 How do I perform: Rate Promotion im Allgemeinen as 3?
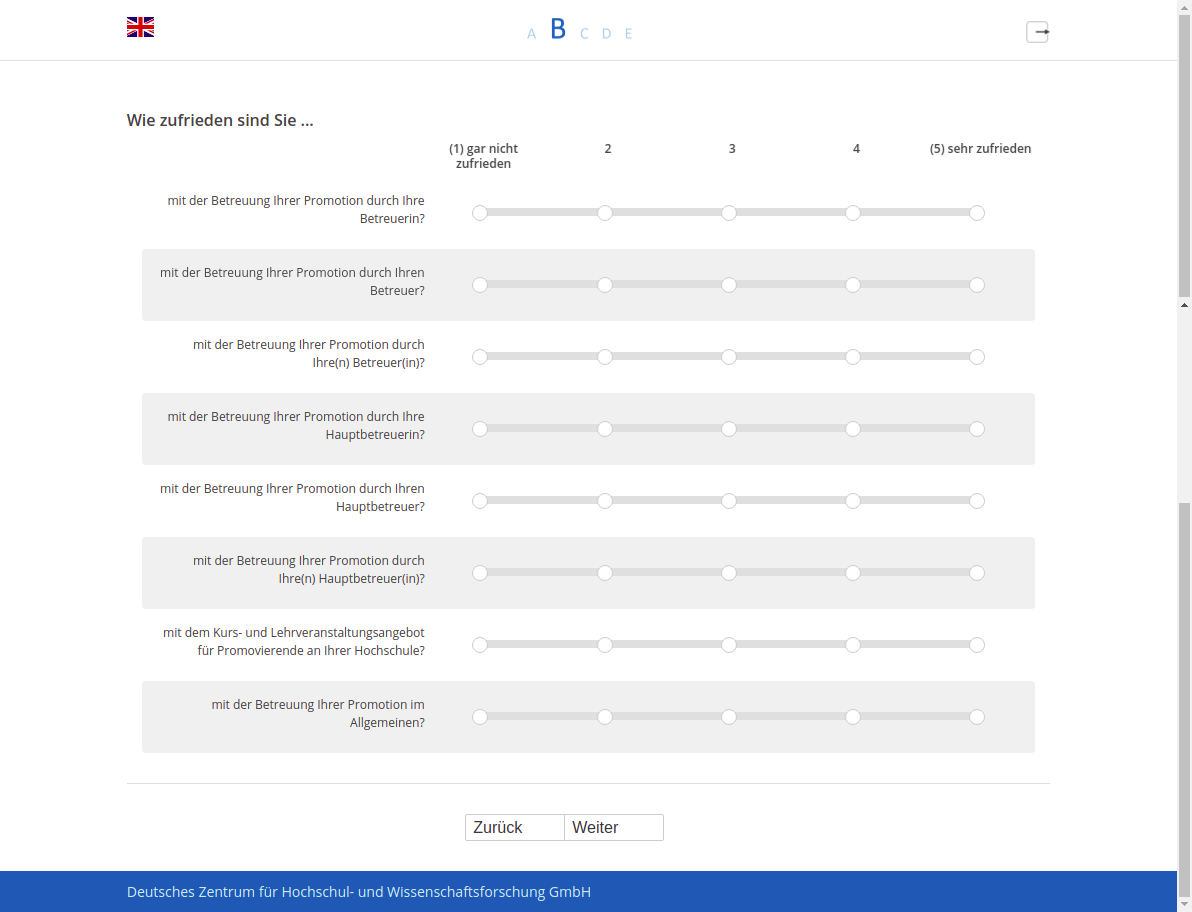tap(729, 717)
